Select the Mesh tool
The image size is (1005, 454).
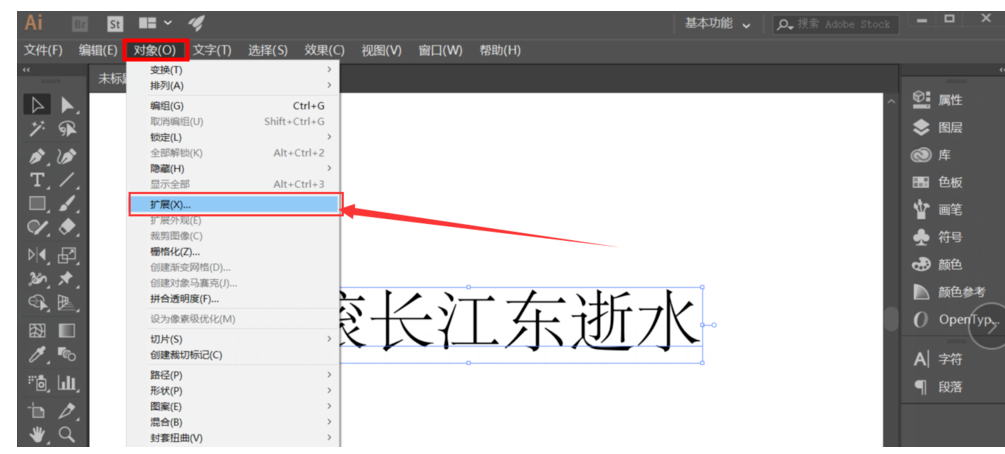click(x=38, y=331)
